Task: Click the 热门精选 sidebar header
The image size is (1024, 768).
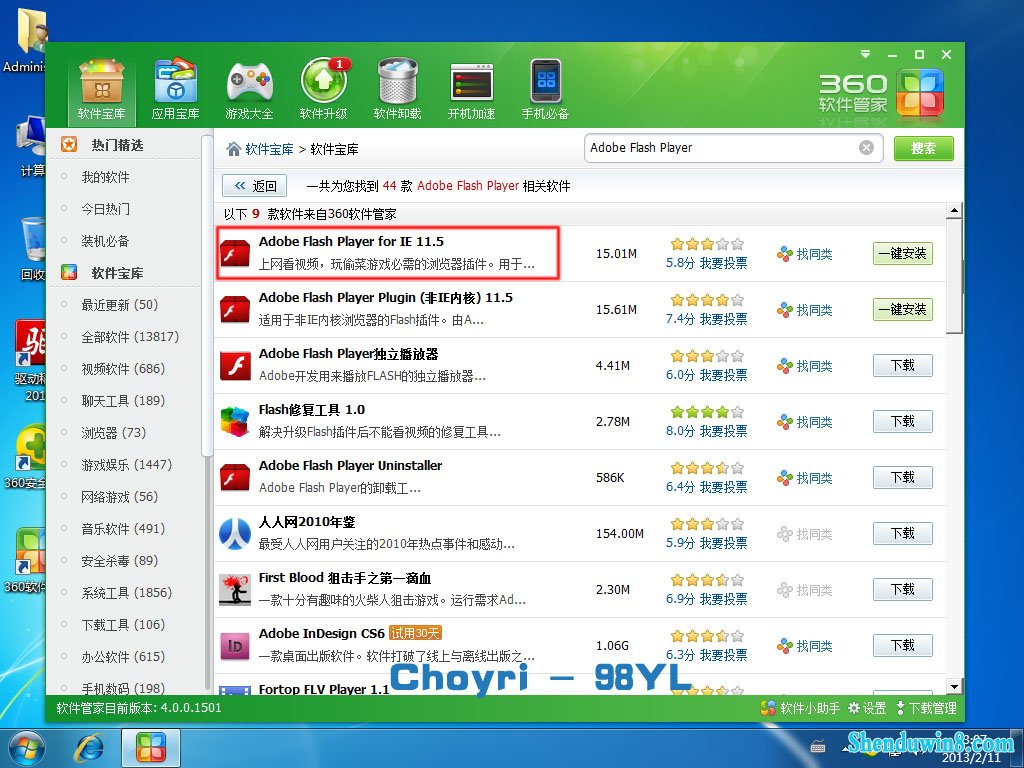Action: pyautogui.click(x=117, y=145)
